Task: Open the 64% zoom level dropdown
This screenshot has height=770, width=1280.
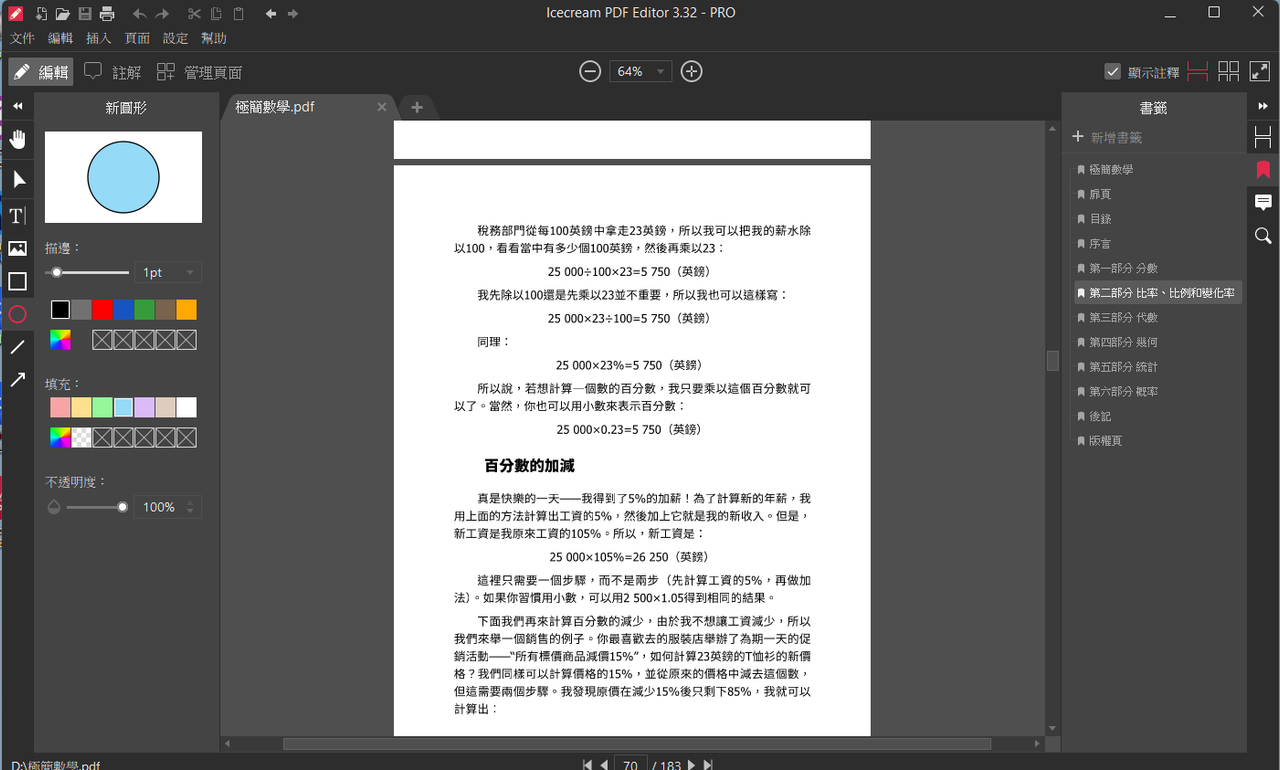Action: coord(640,71)
